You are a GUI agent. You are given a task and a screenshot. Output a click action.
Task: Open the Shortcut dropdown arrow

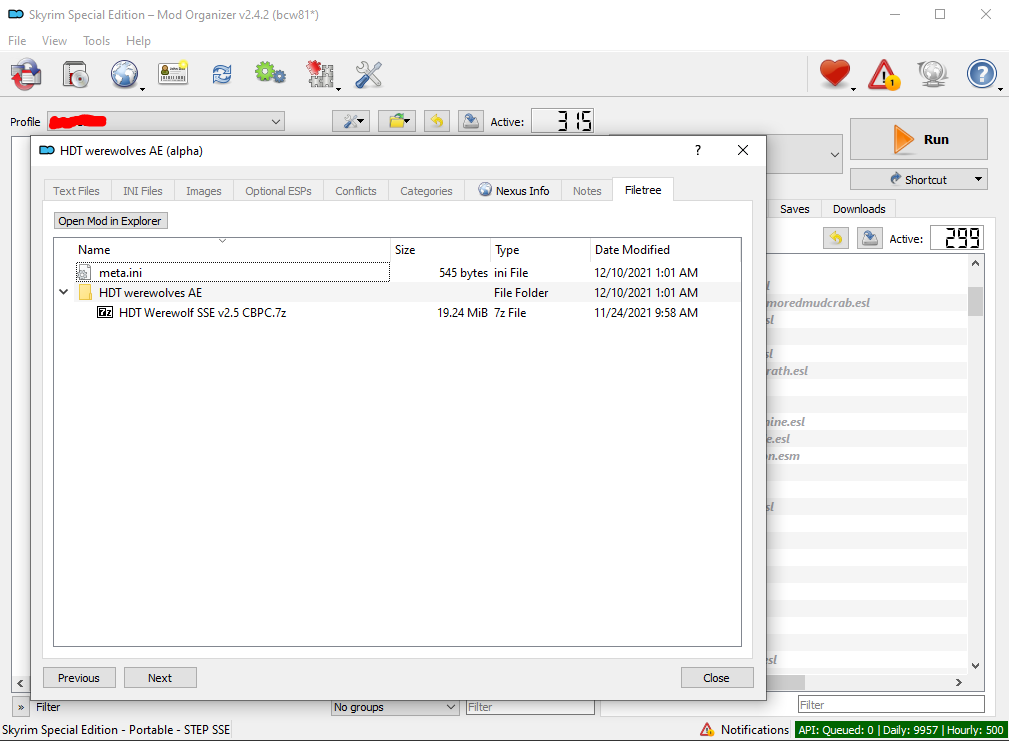coord(978,179)
